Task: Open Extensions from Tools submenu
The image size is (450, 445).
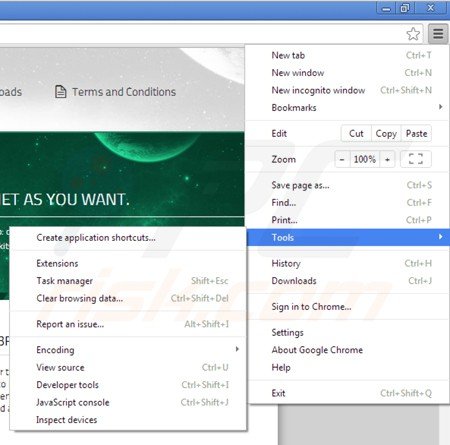Action: [x=128, y=263]
